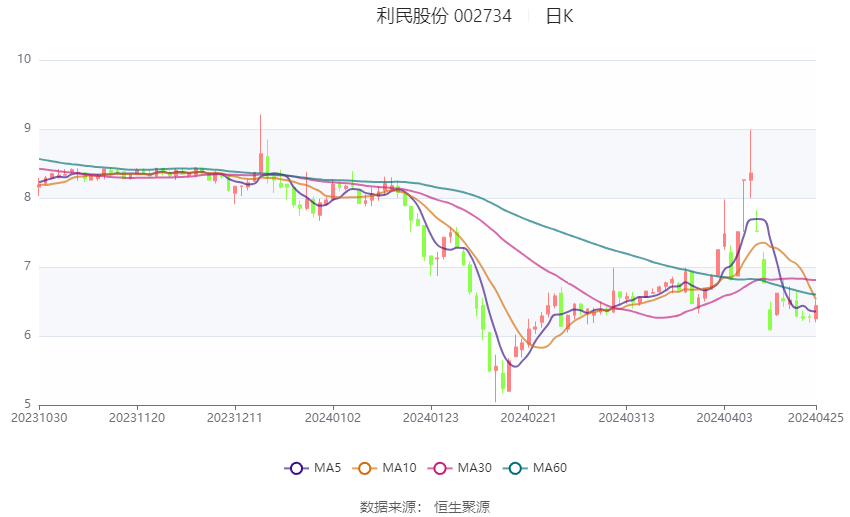Toggle the MA60 legend marker icon

tap(515, 468)
